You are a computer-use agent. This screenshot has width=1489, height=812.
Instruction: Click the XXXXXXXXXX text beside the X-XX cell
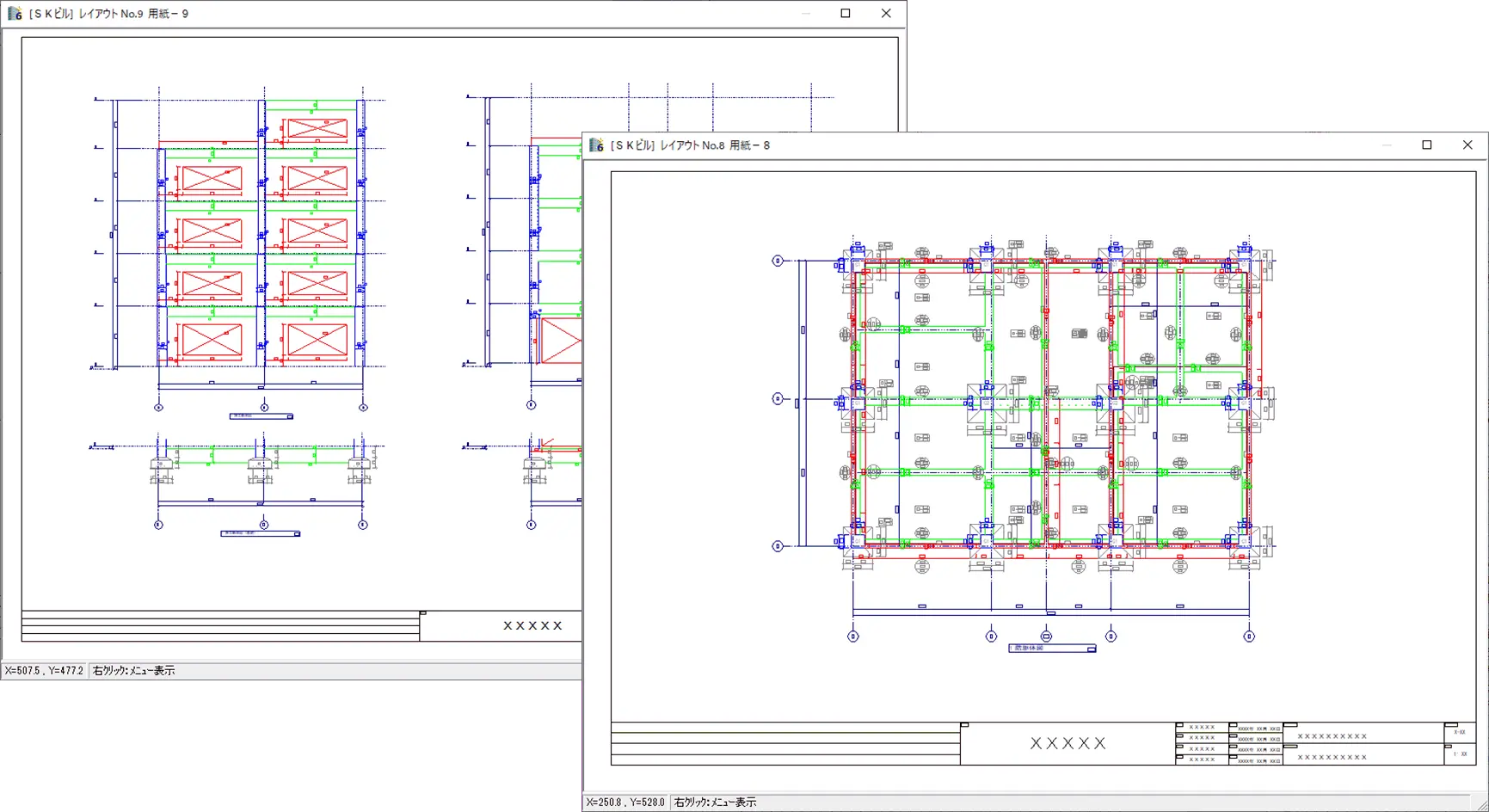coord(1332,736)
